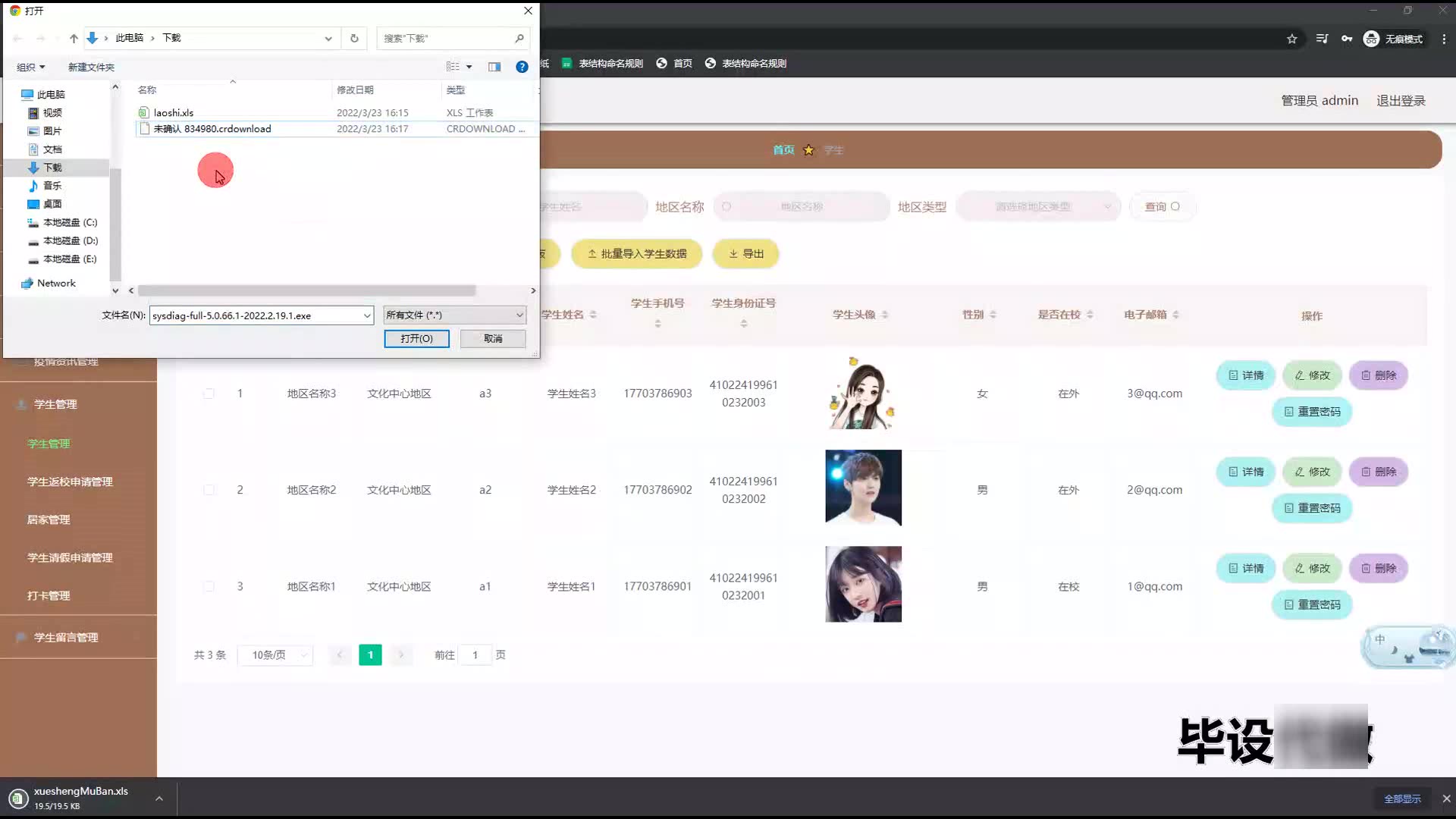Click horizontal scrollbar in file list
The width and height of the screenshot is (1456, 819).
(306, 290)
